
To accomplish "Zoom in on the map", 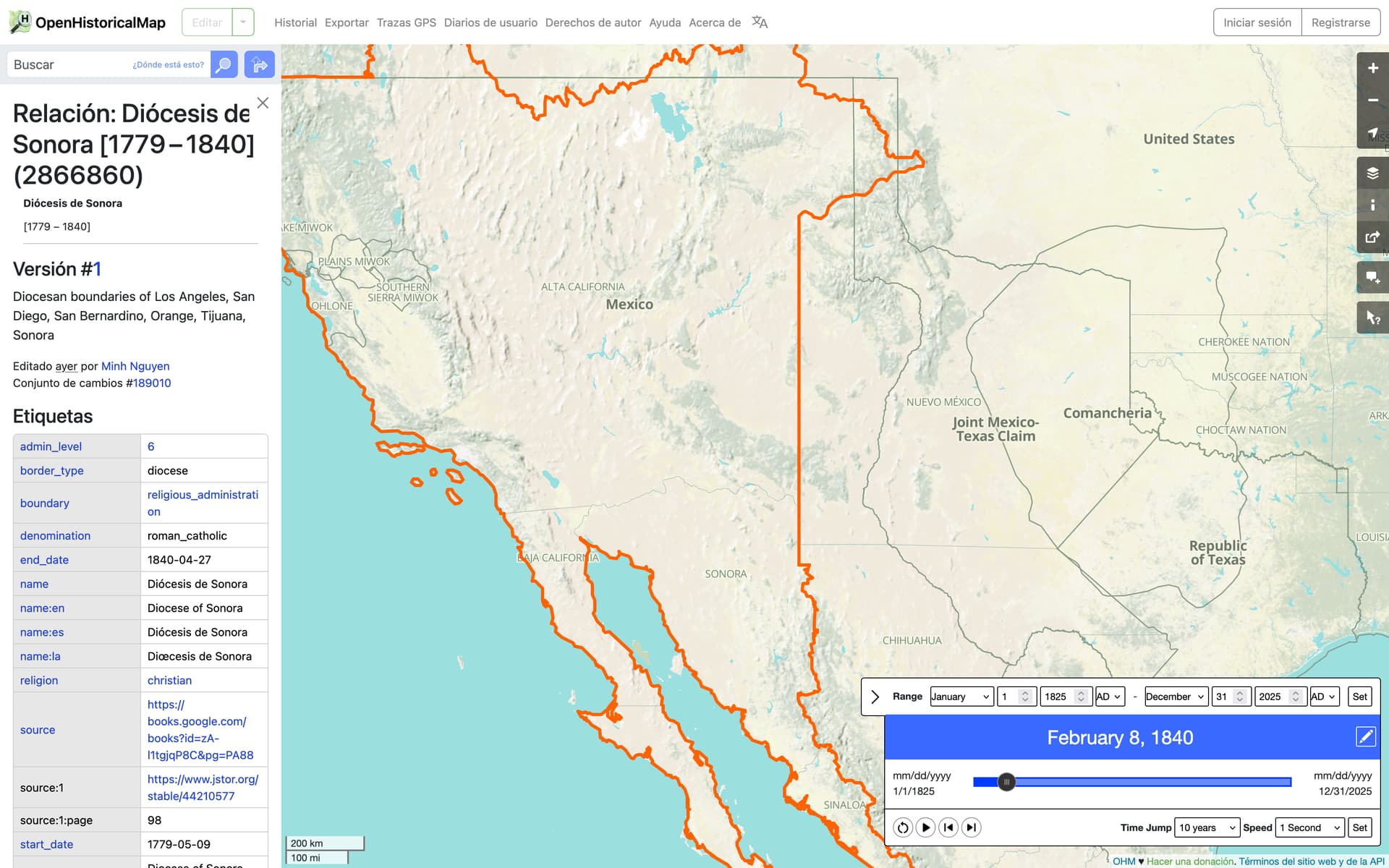I will click(1372, 68).
